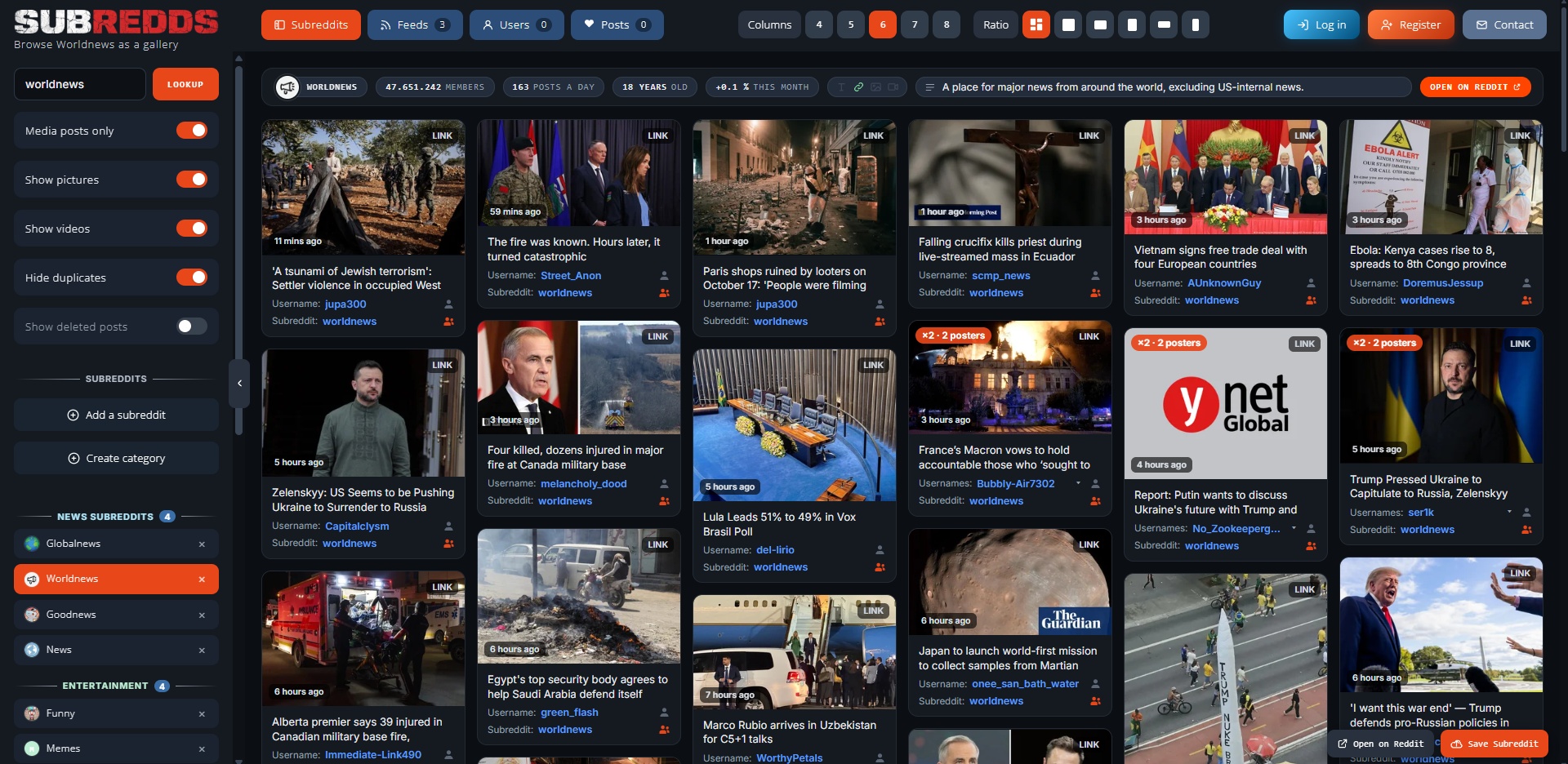The image size is (1568, 764).
Task: Click the video post type filter icon
Action: [893, 87]
